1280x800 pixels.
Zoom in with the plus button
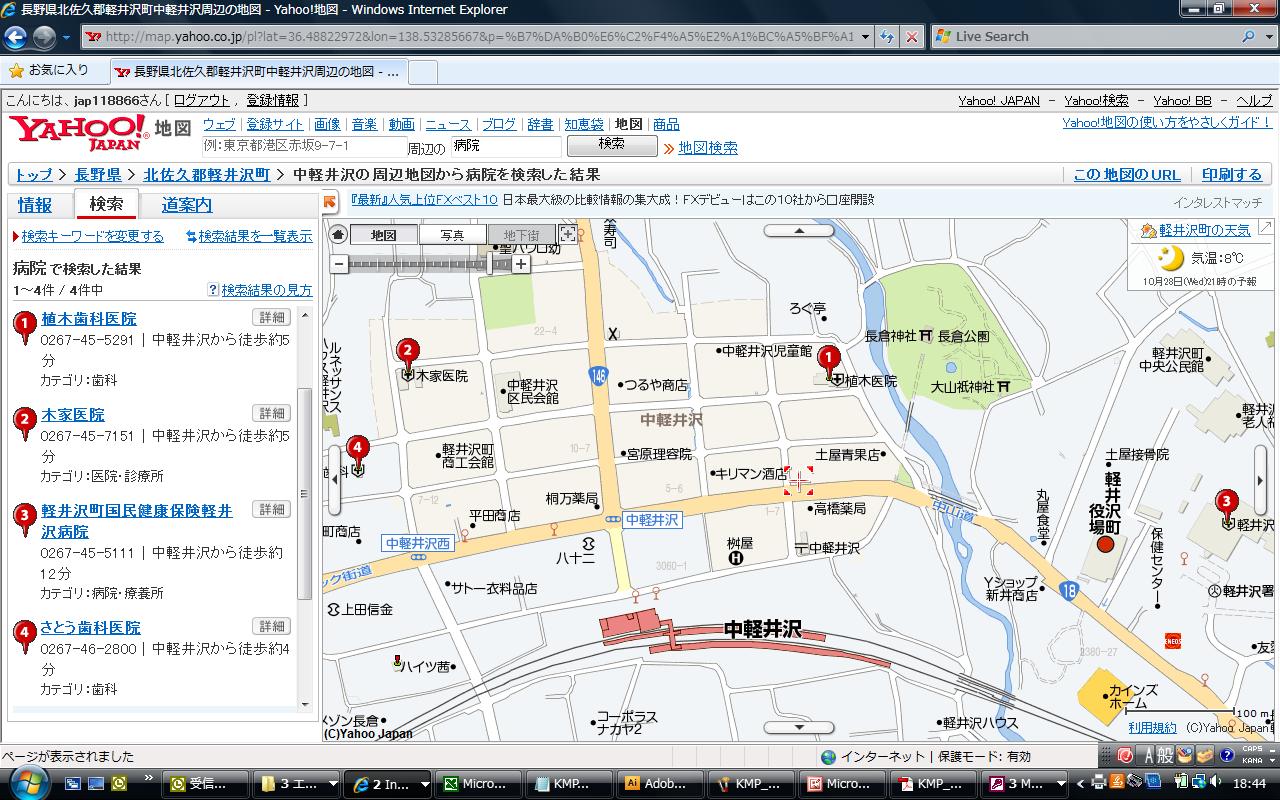(x=521, y=265)
